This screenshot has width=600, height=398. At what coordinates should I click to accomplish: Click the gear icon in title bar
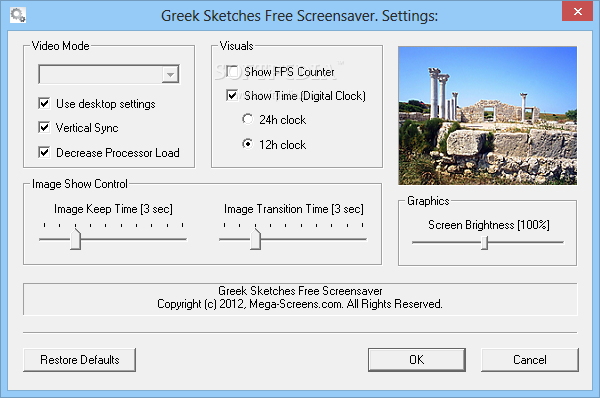point(18,15)
